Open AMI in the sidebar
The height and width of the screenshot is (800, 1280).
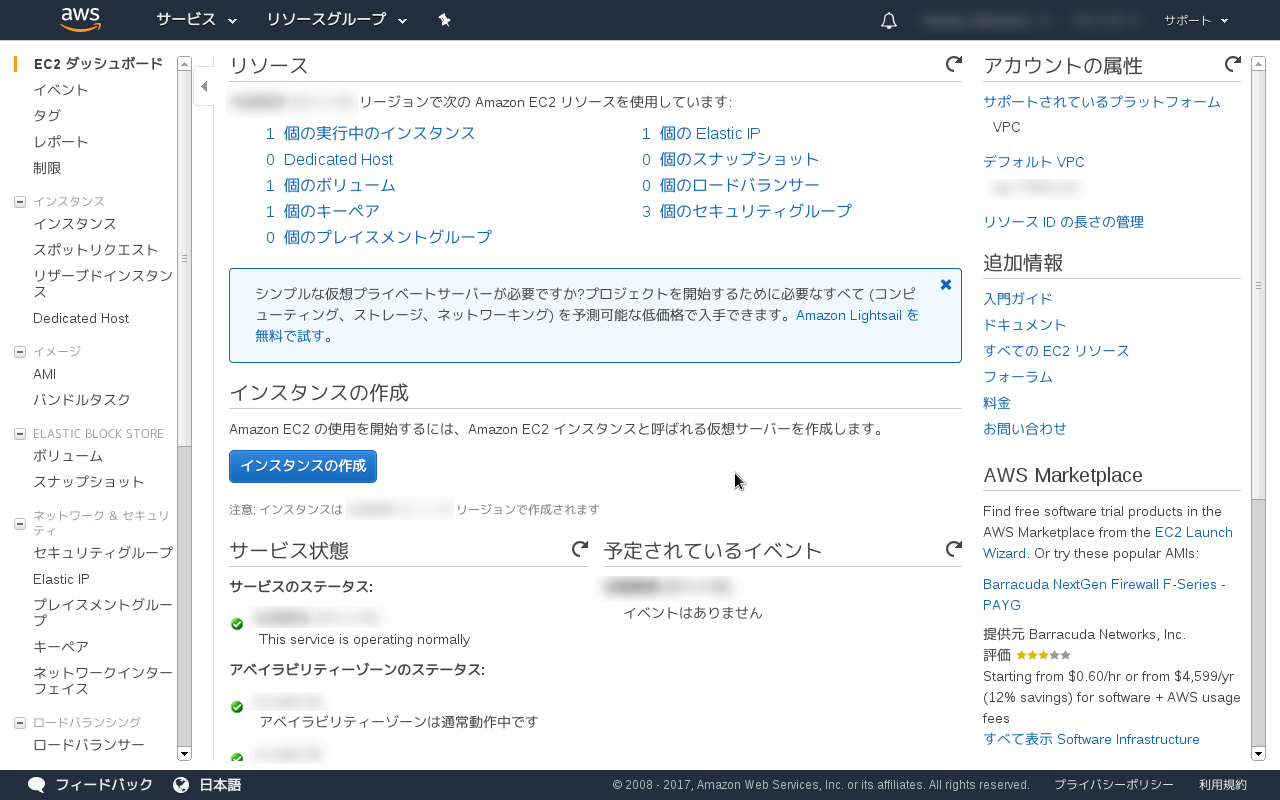coord(45,374)
